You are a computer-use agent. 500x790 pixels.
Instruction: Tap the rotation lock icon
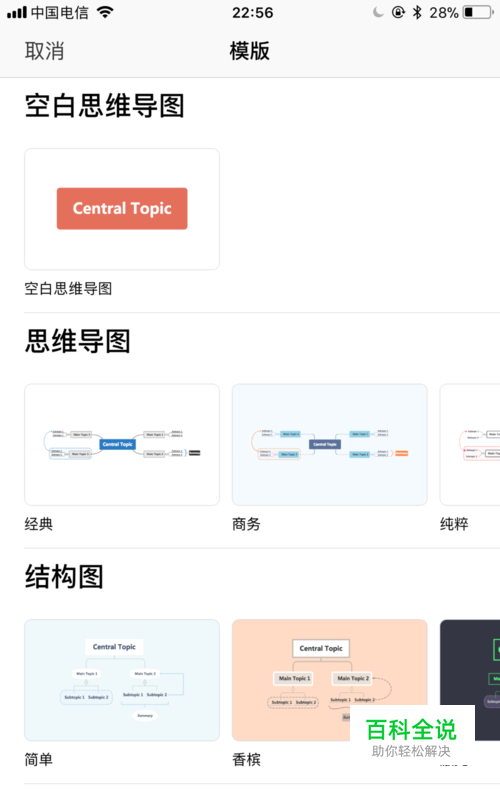coord(398,12)
